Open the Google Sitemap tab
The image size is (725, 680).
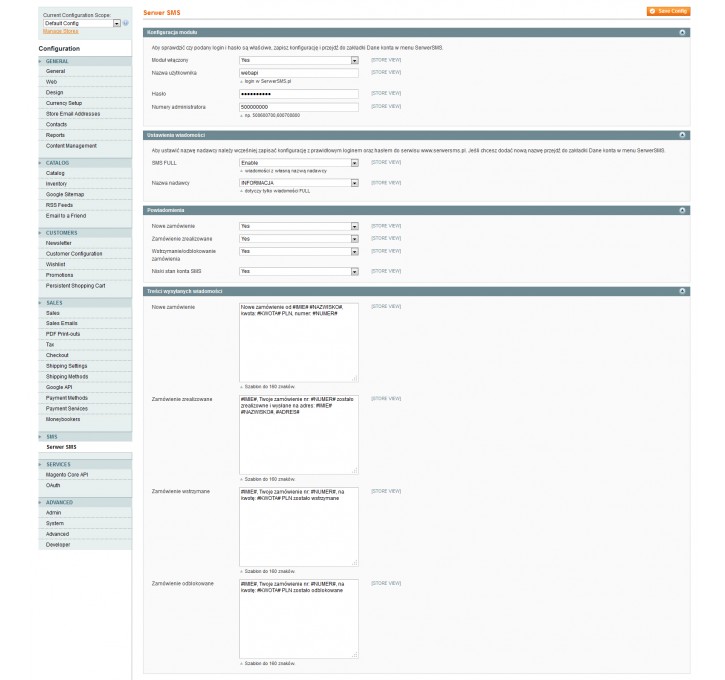click(85, 194)
